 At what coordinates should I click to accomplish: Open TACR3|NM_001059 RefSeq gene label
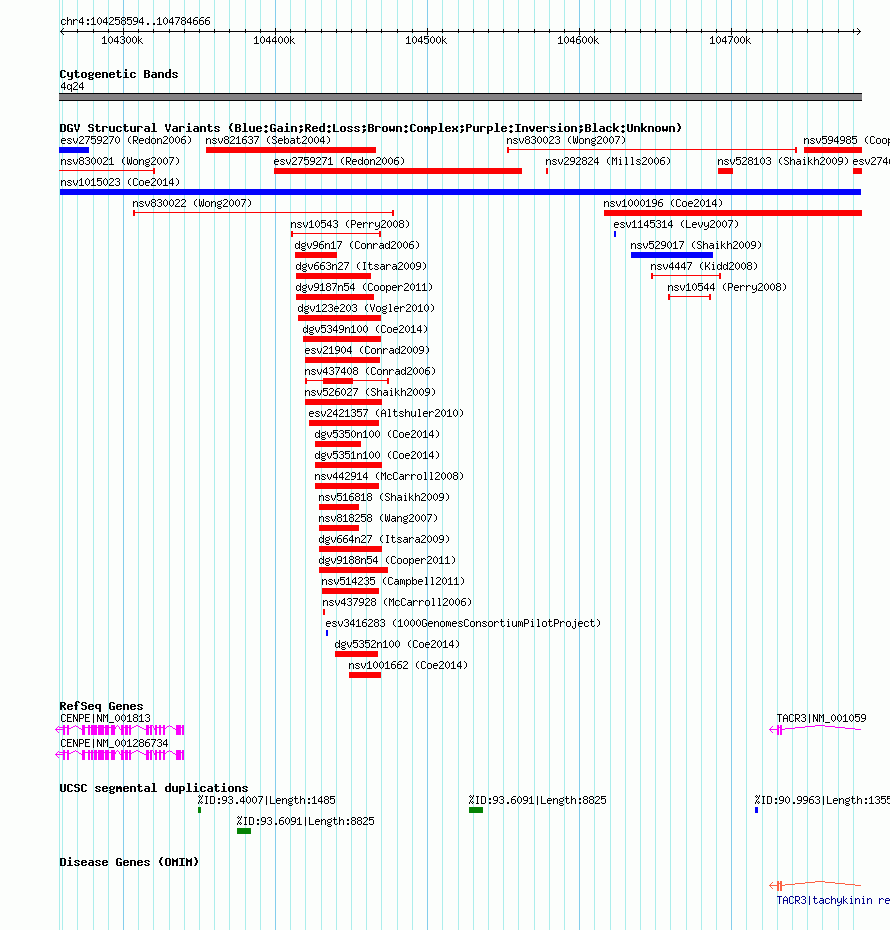click(x=821, y=718)
